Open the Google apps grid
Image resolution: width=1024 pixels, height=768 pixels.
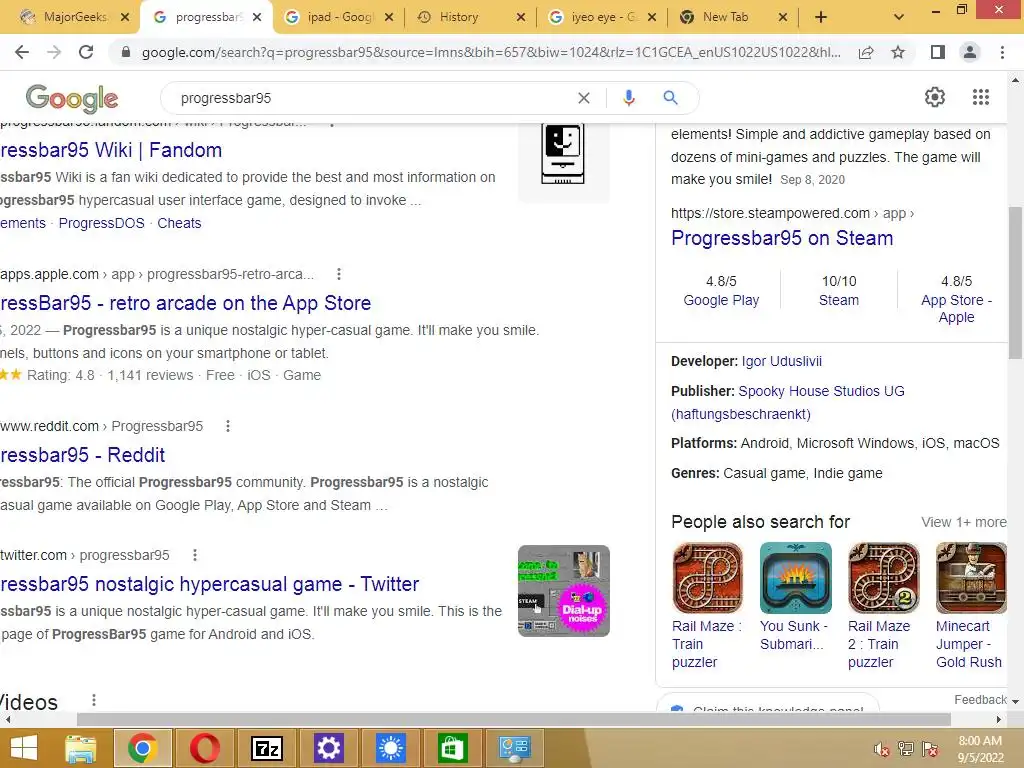pos(981,97)
